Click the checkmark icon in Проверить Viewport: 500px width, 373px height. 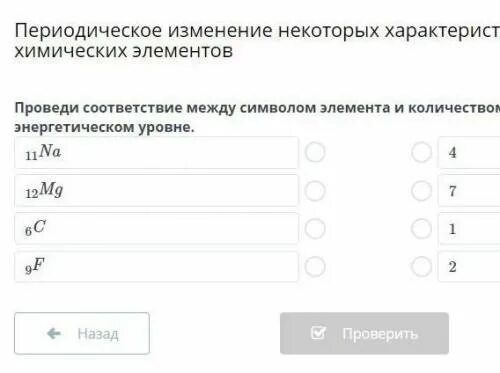[x=318, y=332]
